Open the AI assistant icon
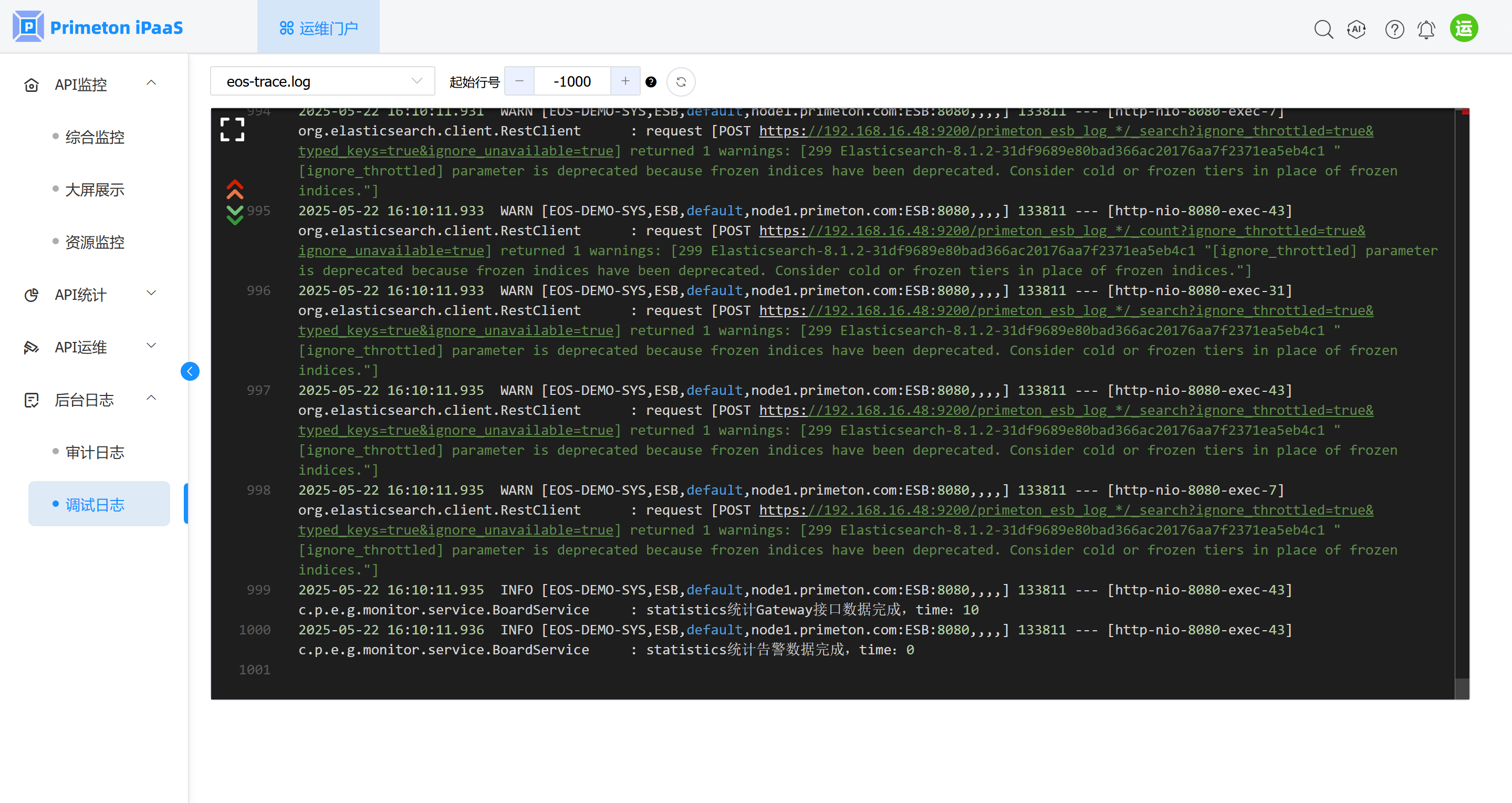The width and height of the screenshot is (1512, 803). (1357, 29)
